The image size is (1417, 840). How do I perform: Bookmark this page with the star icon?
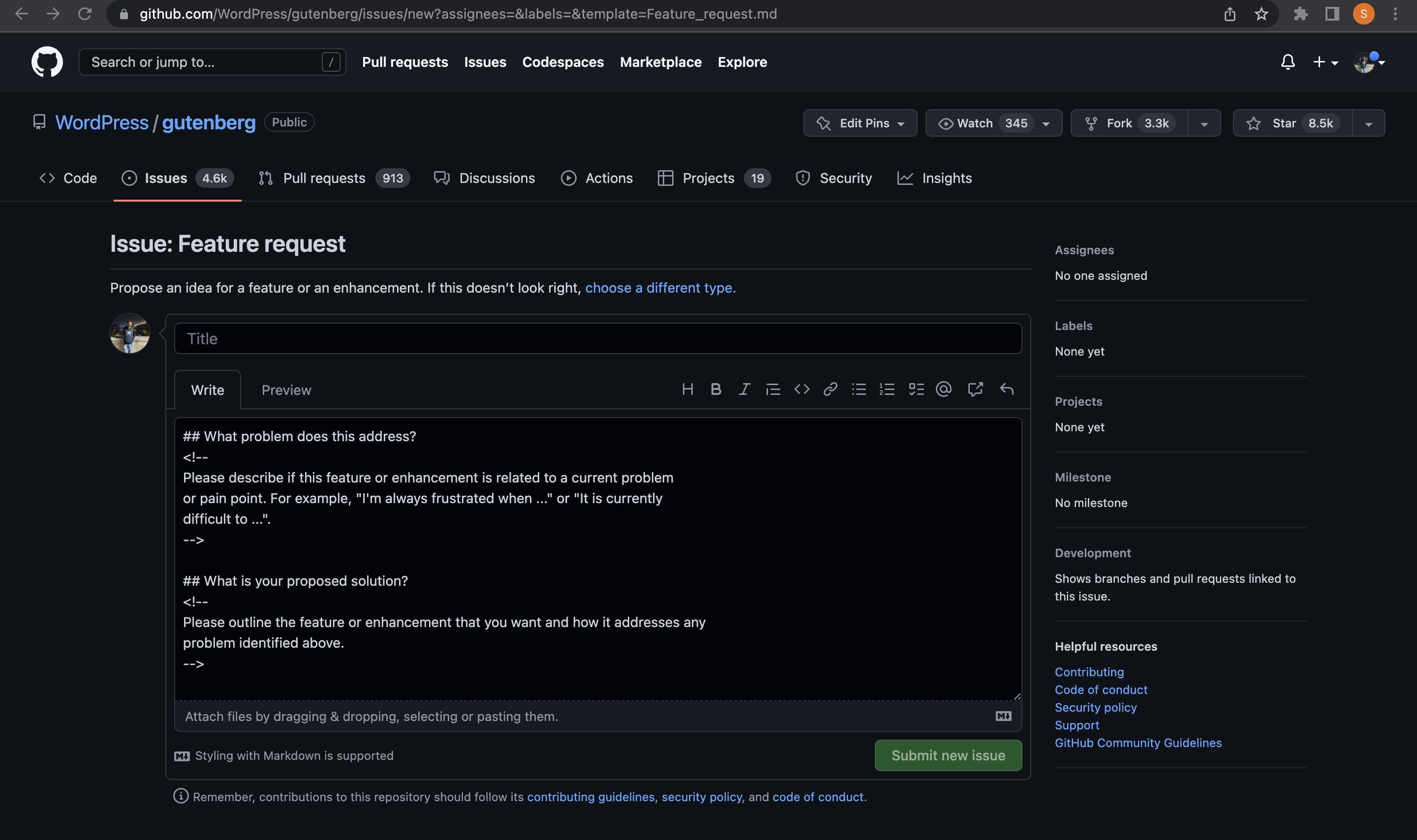coord(1261,14)
